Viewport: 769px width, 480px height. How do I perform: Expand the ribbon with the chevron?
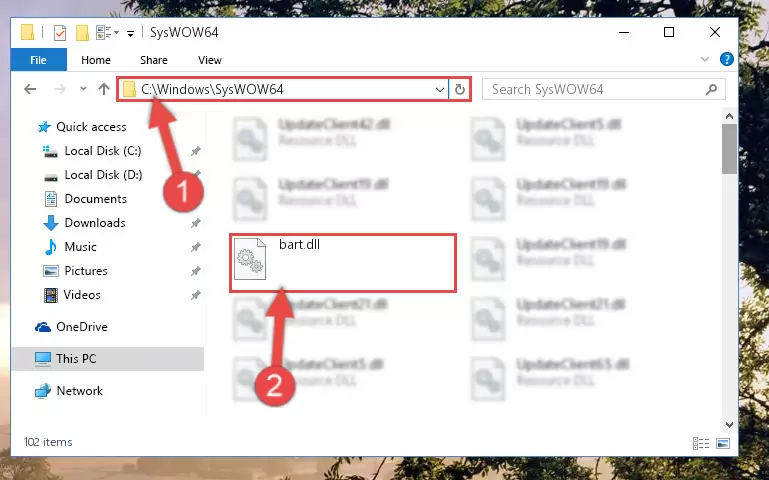click(705, 59)
